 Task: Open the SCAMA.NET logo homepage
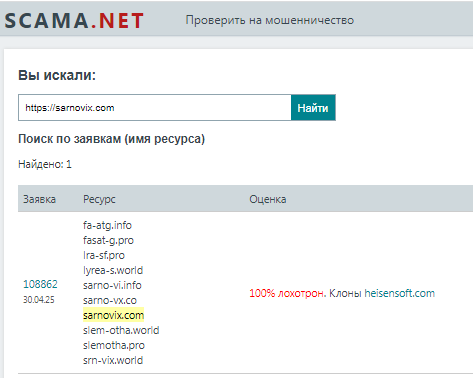click(74, 20)
